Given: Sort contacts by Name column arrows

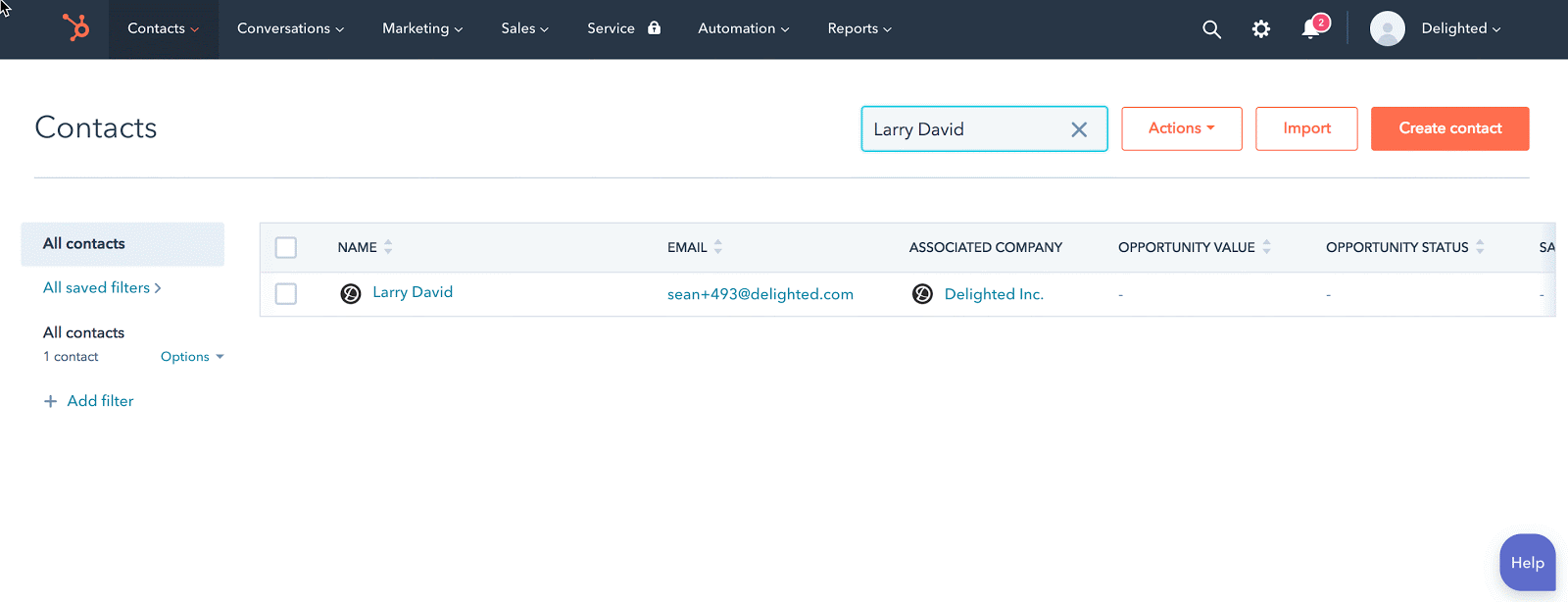Looking at the screenshot, I should [388, 247].
